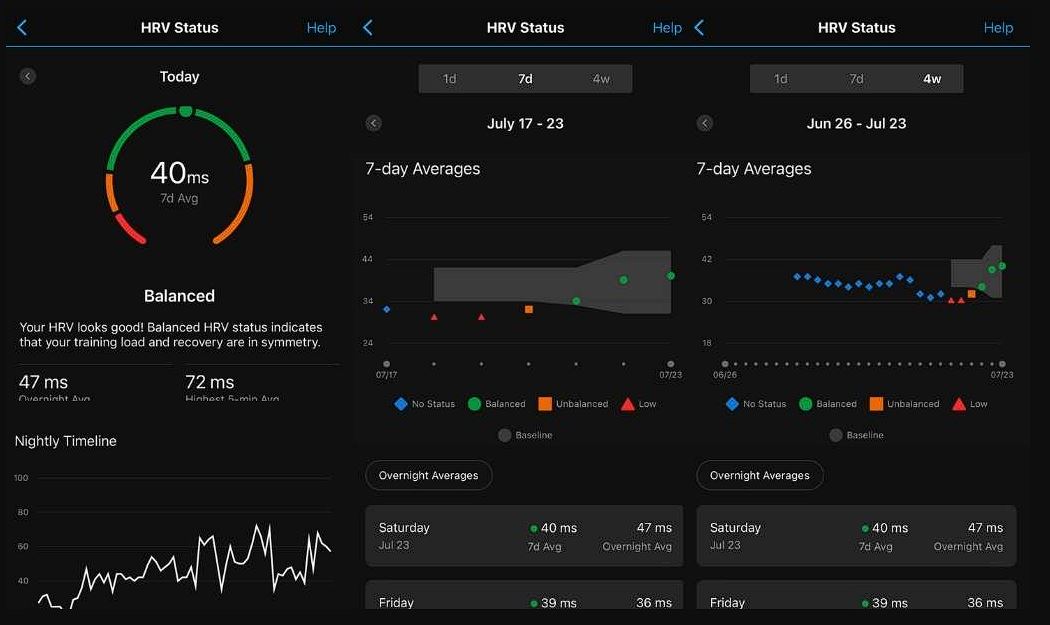Screen dimensions: 1050x625
Task: Tap orange Unbalanced legend square in 7d chart
Action: (545, 404)
